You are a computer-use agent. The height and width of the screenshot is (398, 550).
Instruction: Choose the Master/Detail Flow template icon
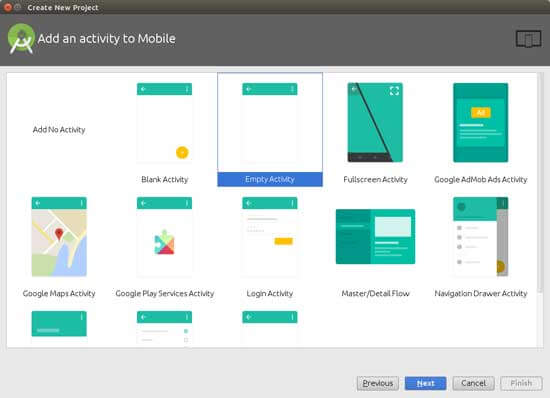[375, 237]
